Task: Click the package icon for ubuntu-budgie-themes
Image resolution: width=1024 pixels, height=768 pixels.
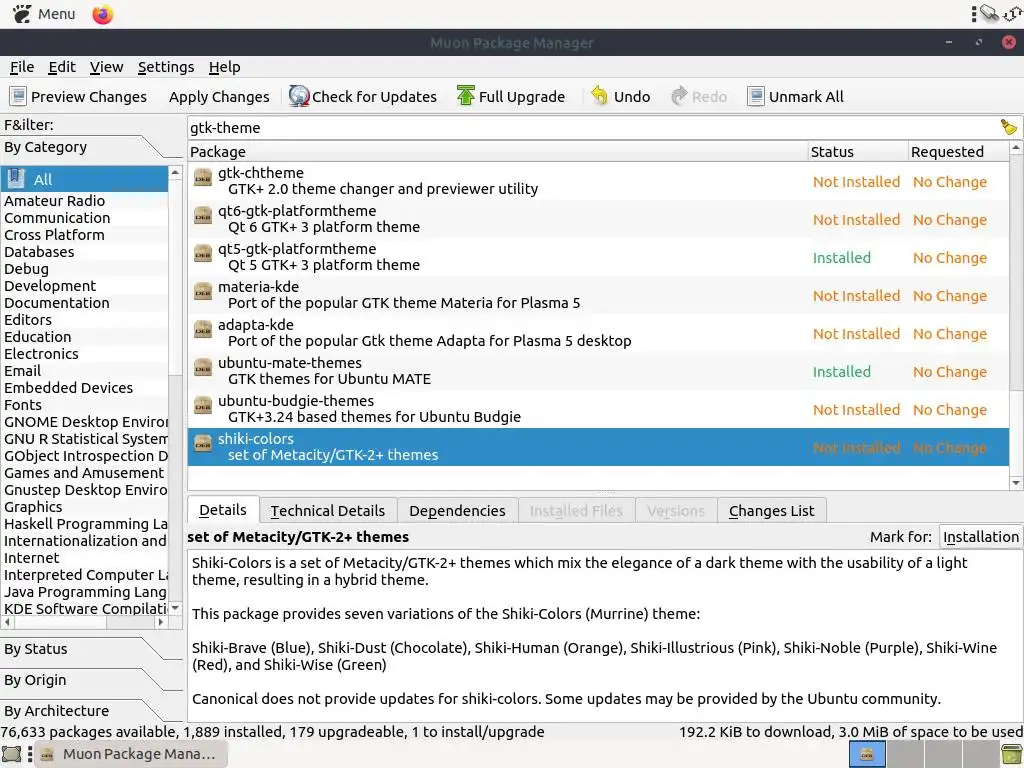Action: [x=203, y=404]
